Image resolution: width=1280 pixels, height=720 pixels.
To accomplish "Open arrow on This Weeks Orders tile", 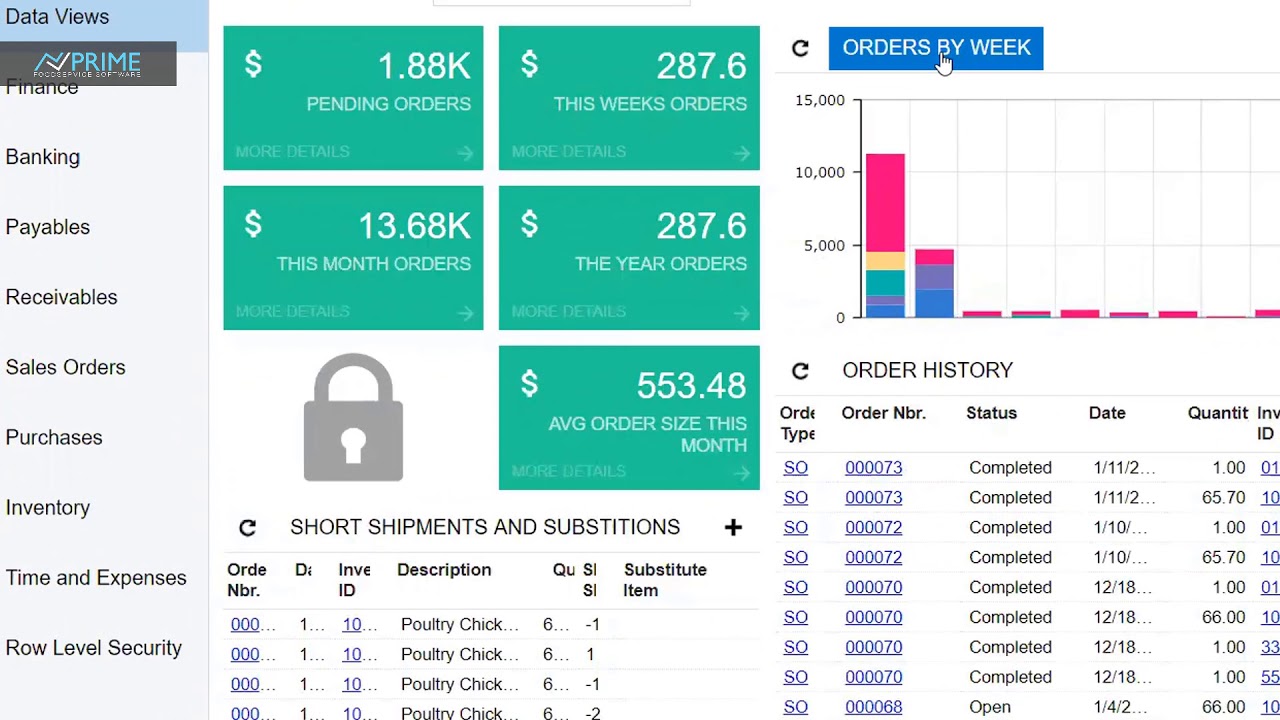I will click(741, 152).
